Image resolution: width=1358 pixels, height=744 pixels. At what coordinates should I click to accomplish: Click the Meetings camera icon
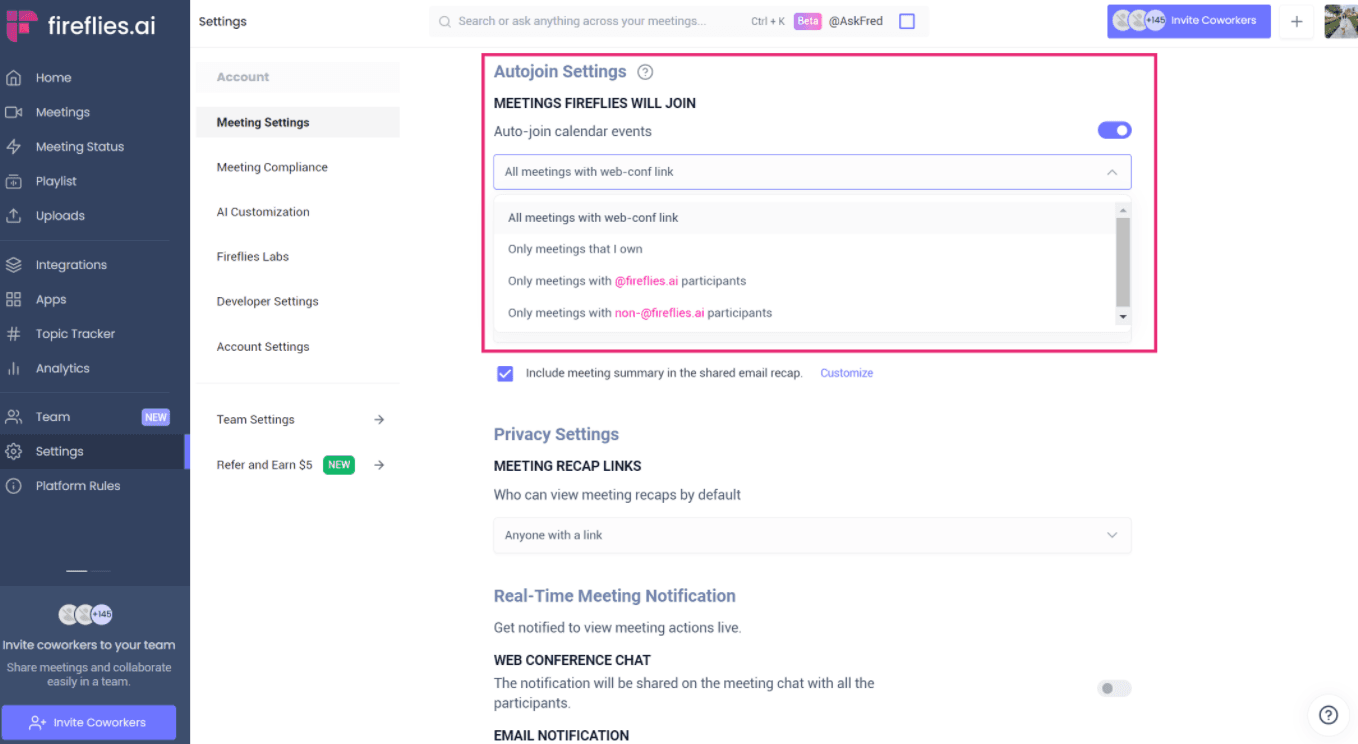coord(14,112)
